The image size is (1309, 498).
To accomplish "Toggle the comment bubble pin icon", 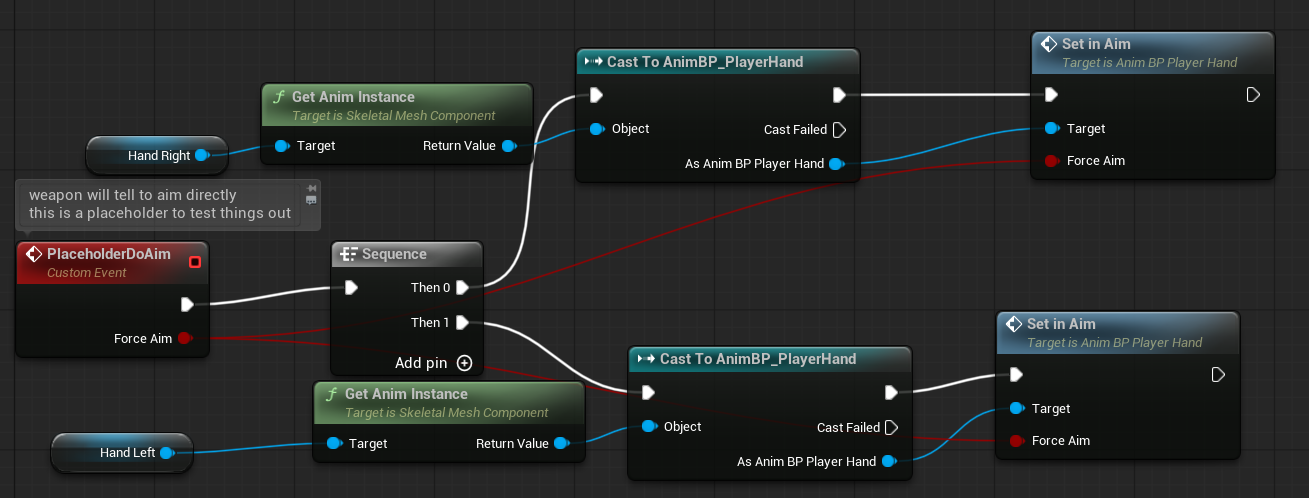I will click(312, 188).
